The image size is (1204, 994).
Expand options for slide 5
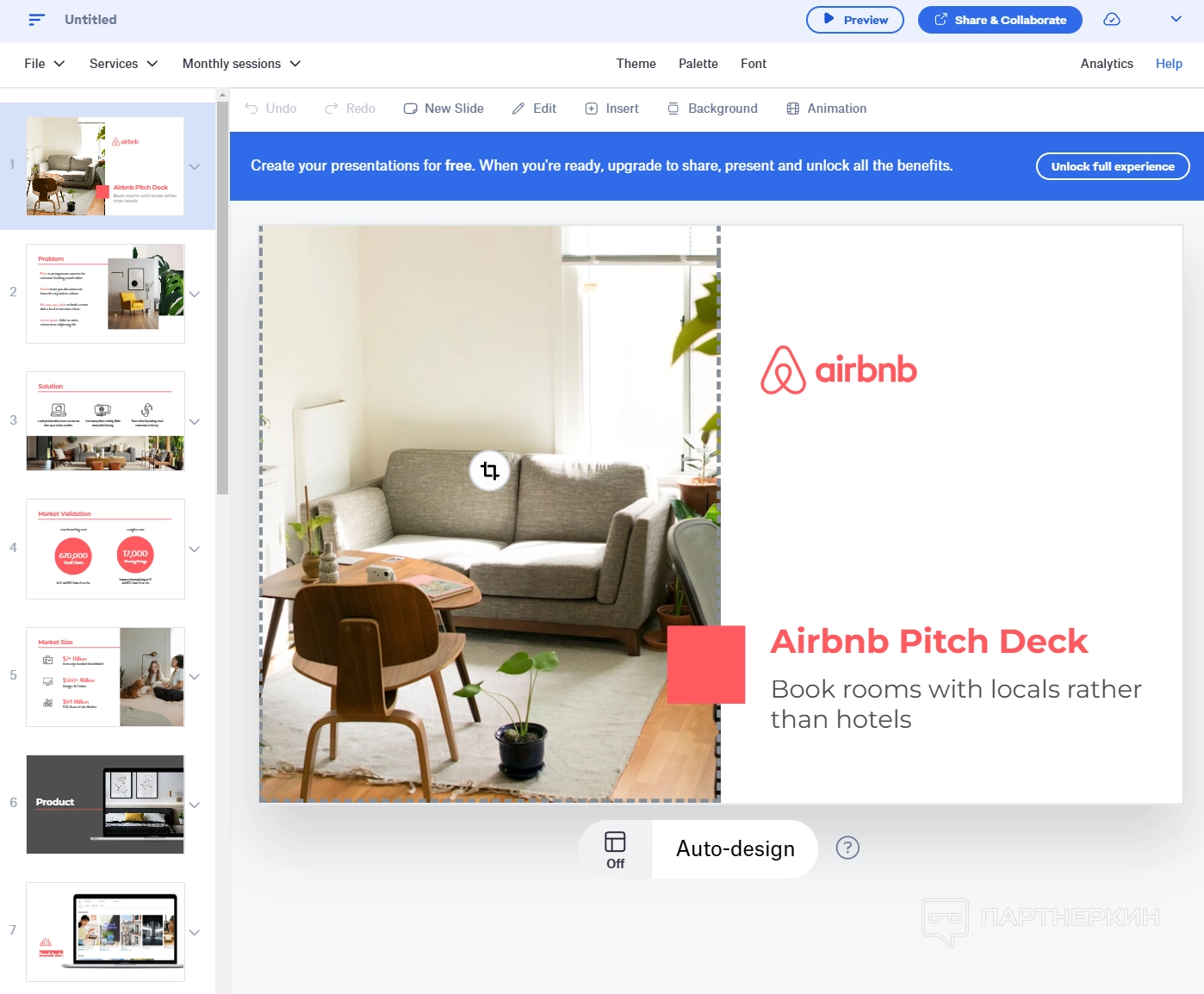tap(195, 676)
